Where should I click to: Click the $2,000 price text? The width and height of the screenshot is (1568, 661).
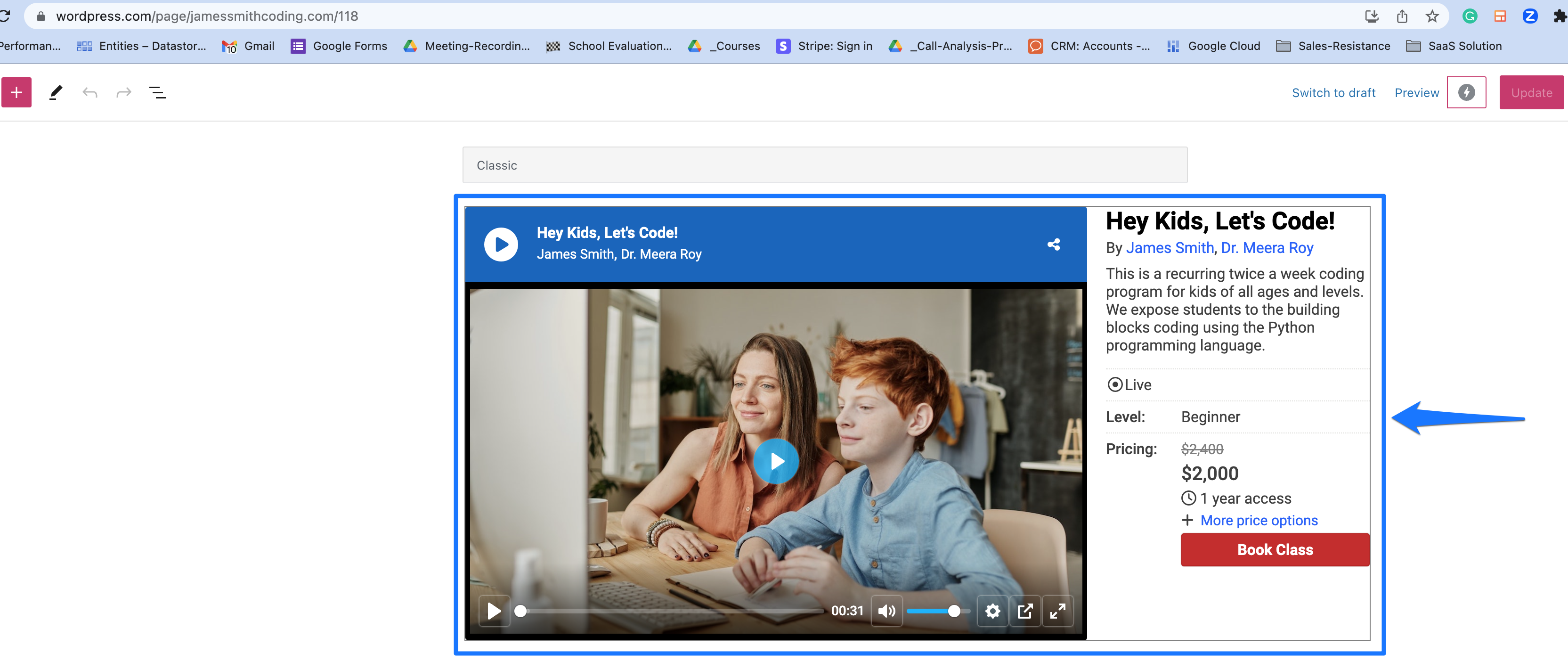(x=1210, y=473)
